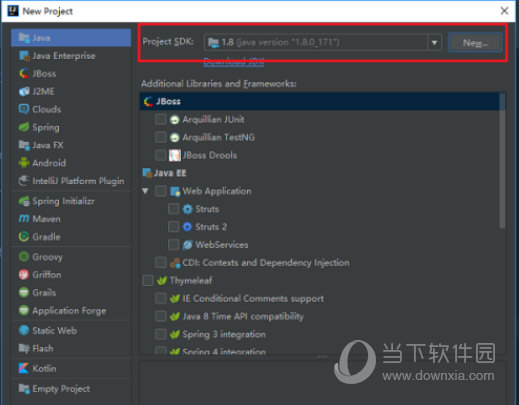Tick the Struts 2 checkbox

(x=173, y=227)
